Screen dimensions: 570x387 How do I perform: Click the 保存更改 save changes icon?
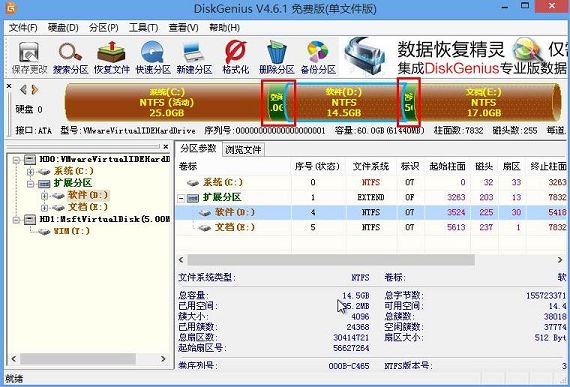29,57
